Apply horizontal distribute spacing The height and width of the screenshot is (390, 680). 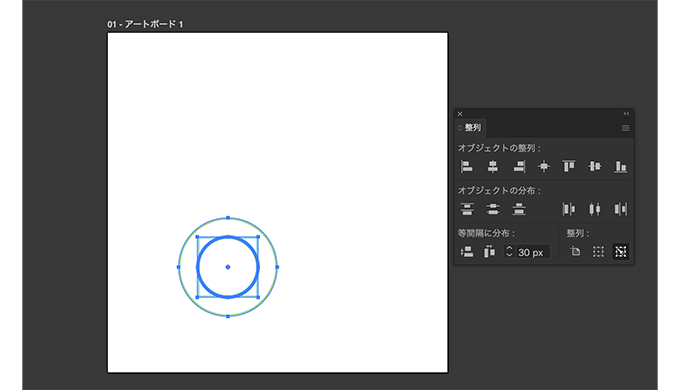489,252
